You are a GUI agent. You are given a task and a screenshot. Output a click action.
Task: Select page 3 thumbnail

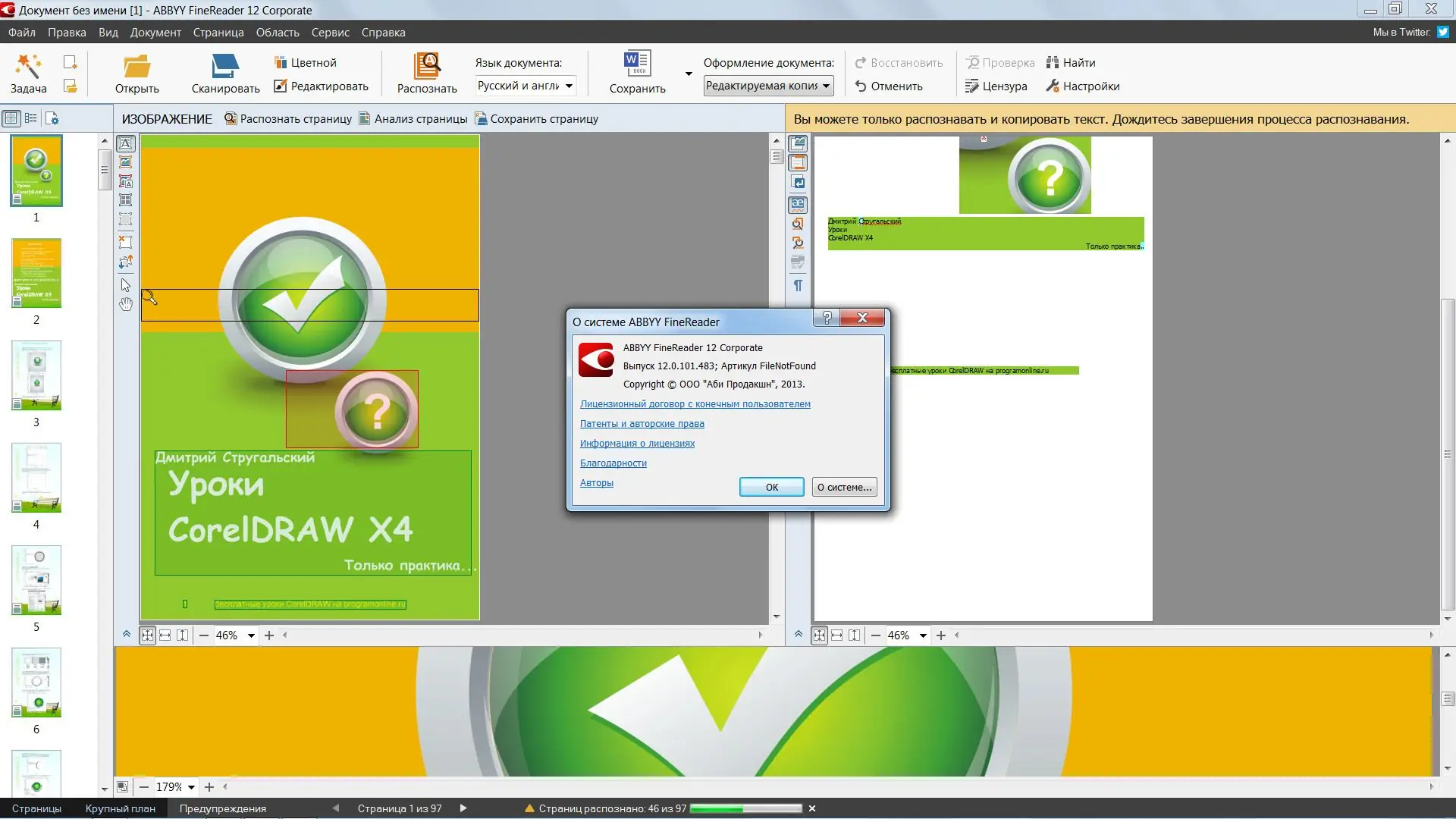[x=36, y=375]
